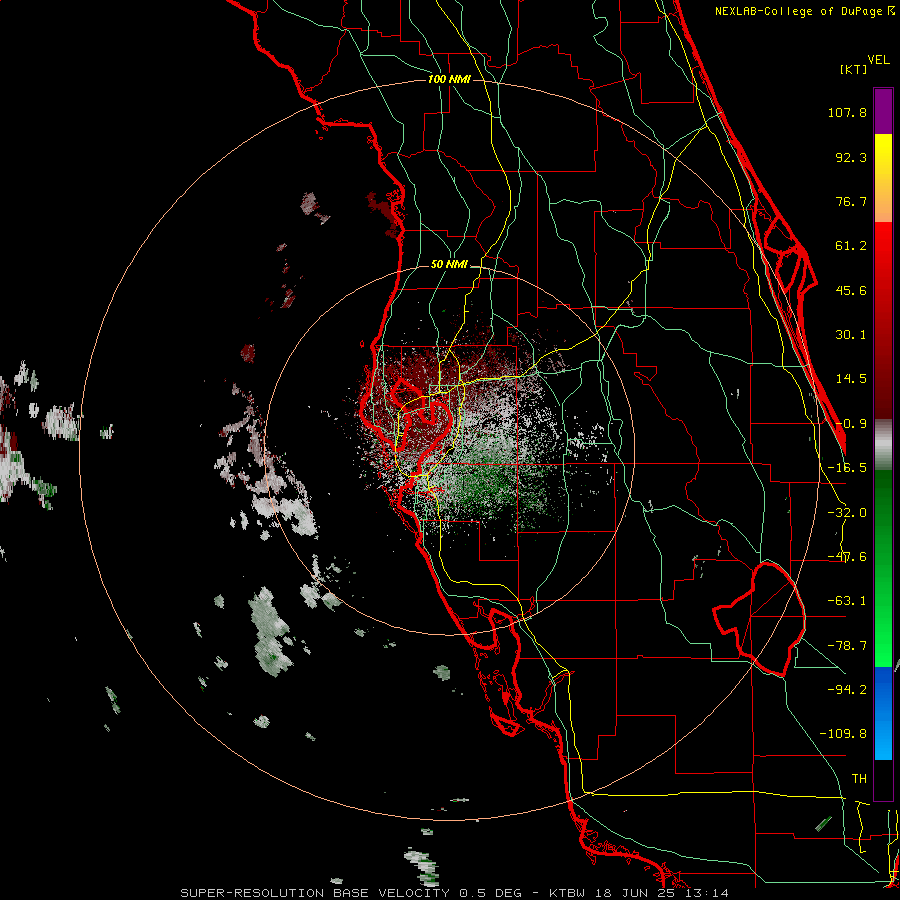Click the 100 NMI range ring label

coord(449,79)
